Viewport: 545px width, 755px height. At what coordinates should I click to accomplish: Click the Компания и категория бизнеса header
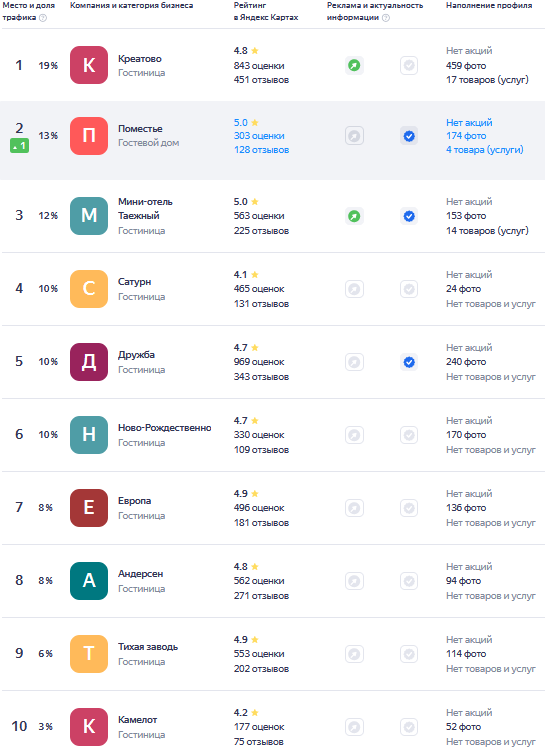click(x=131, y=5)
